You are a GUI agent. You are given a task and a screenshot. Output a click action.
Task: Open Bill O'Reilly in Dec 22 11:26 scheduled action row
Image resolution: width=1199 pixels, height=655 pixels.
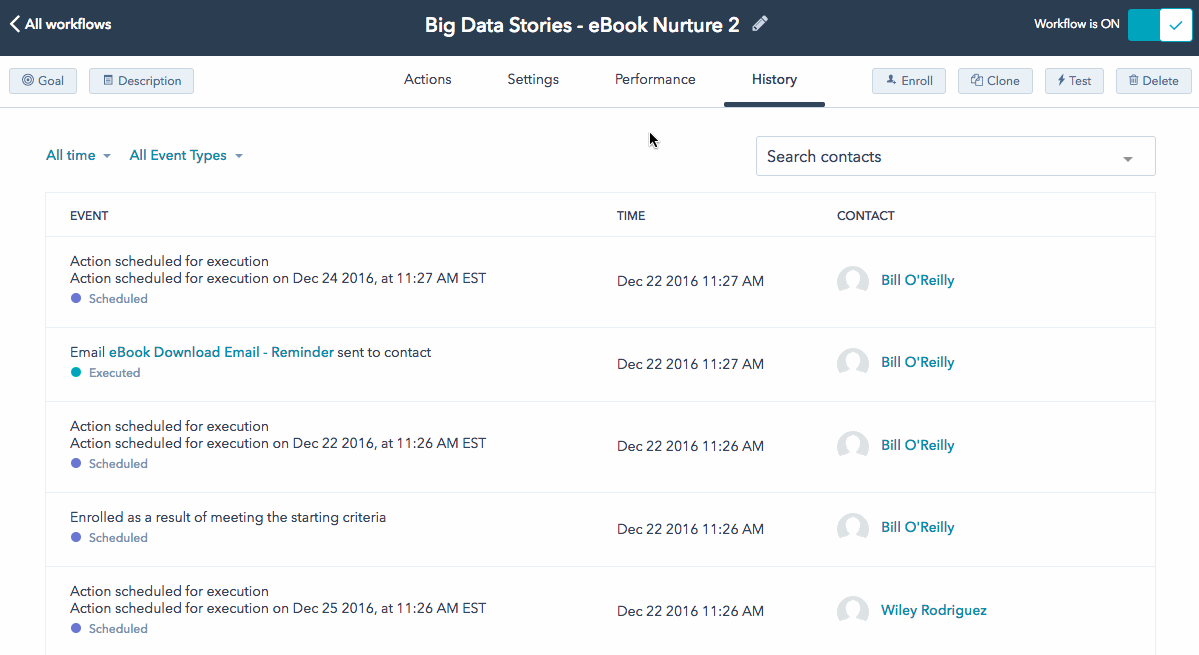tap(917, 446)
